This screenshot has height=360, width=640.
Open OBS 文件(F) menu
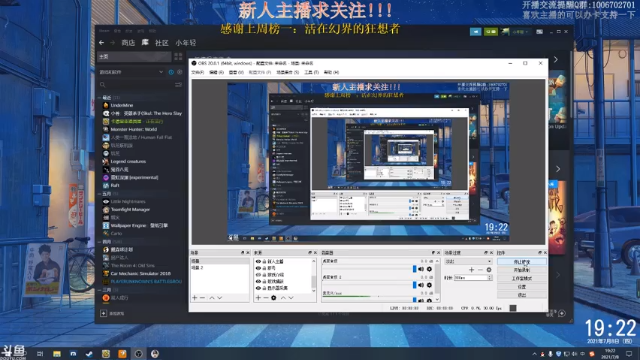[198, 72]
